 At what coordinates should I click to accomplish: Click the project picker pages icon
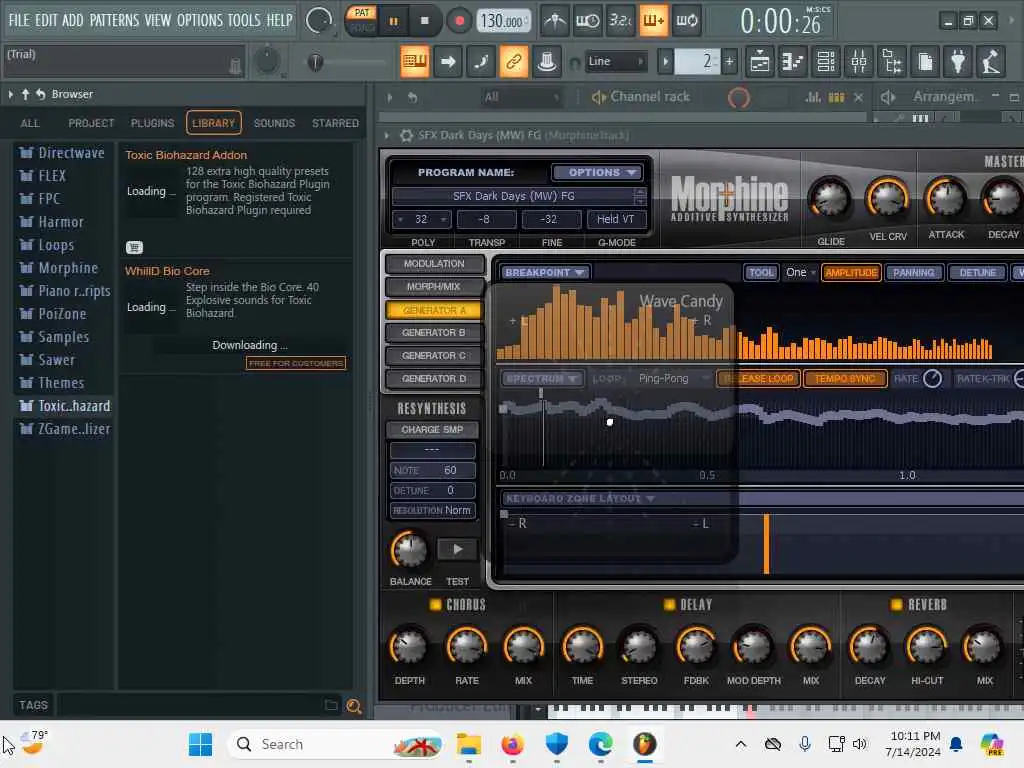pyautogui.click(x=925, y=62)
